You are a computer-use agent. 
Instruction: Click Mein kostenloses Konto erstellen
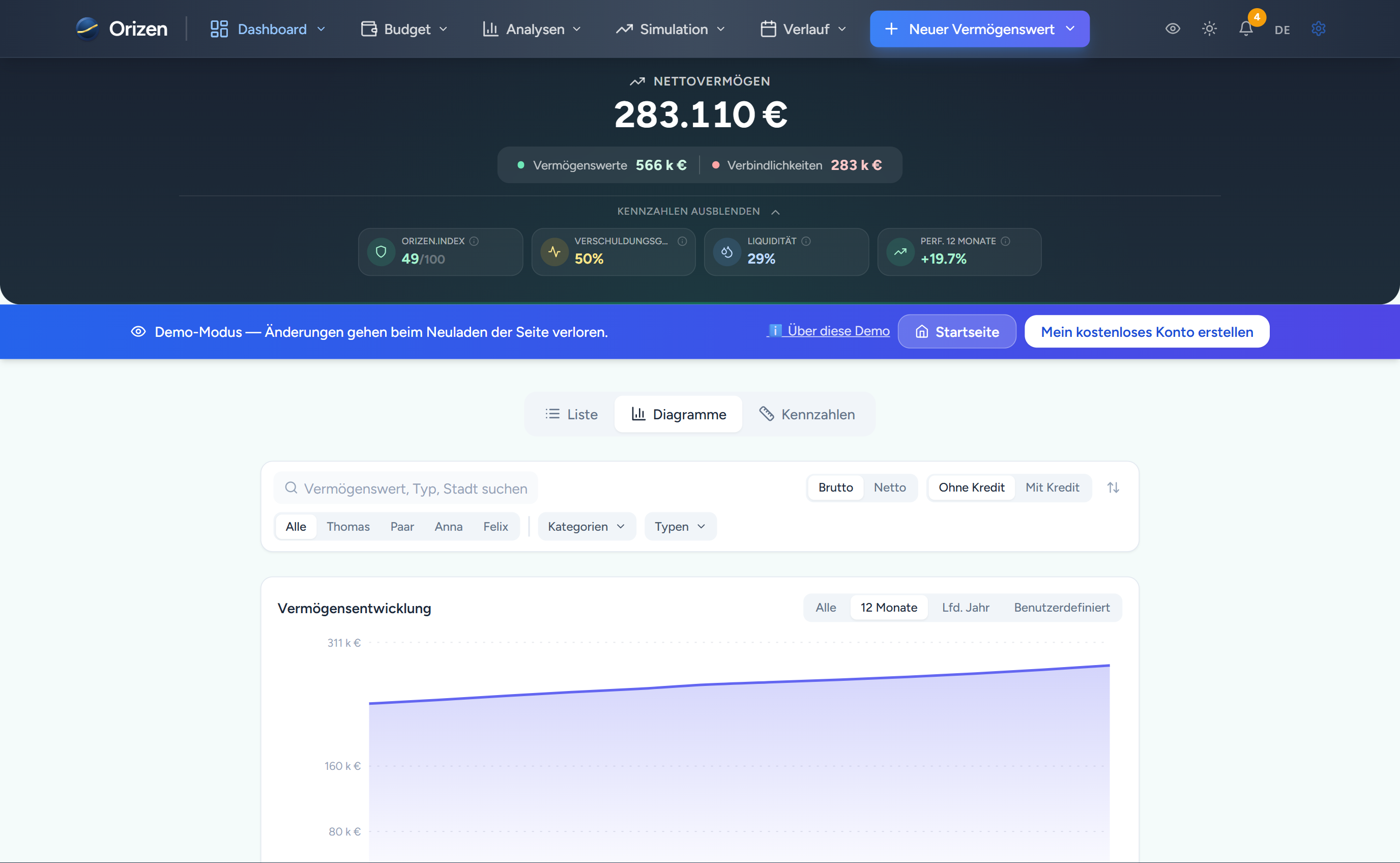coord(1147,332)
